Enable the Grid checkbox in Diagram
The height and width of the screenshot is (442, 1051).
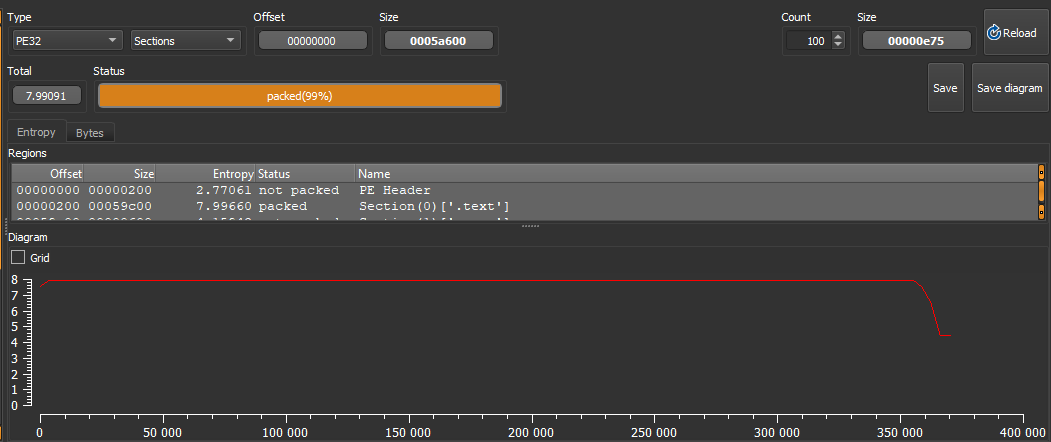(x=18, y=257)
